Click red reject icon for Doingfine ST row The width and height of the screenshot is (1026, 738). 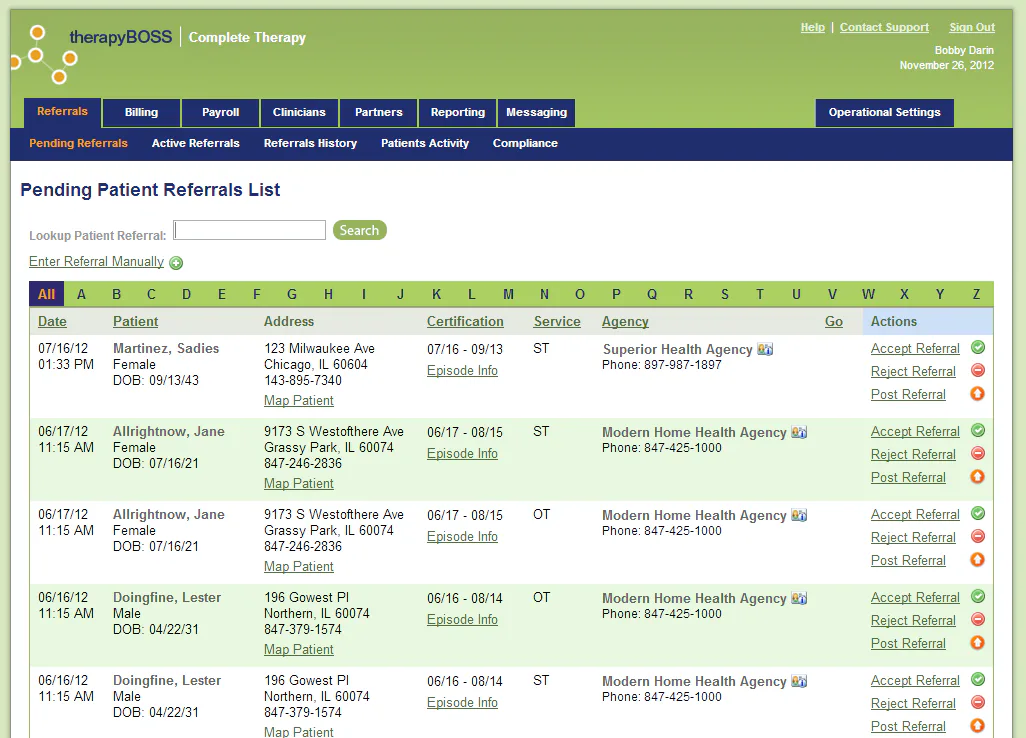click(x=978, y=703)
